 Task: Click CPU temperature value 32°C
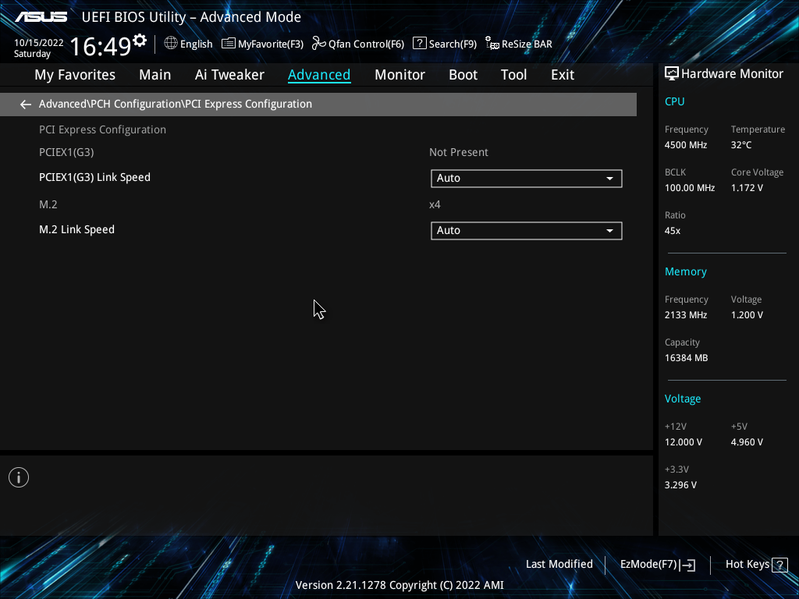[741, 145]
